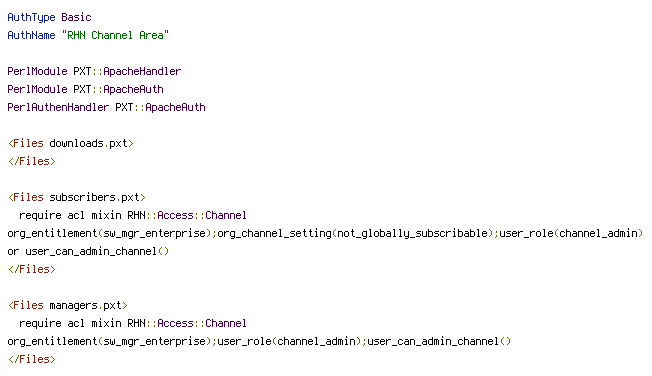Click the AuthName directive keyword
The width and height of the screenshot is (652, 376).
31,35
